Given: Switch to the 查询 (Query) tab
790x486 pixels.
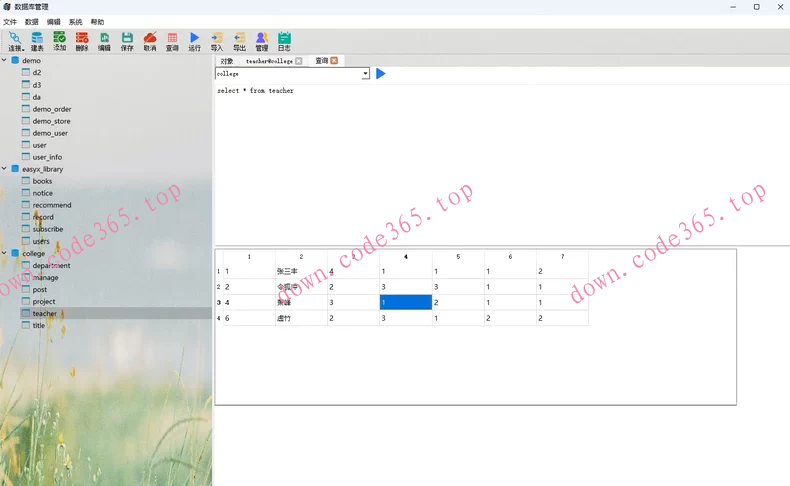Looking at the screenshot, I should 321,60.
